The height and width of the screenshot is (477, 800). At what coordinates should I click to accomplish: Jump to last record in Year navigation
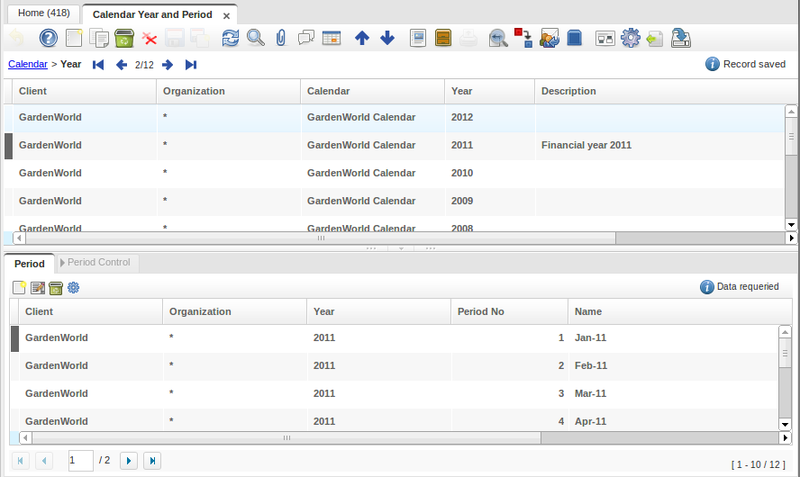pos(191,64)
